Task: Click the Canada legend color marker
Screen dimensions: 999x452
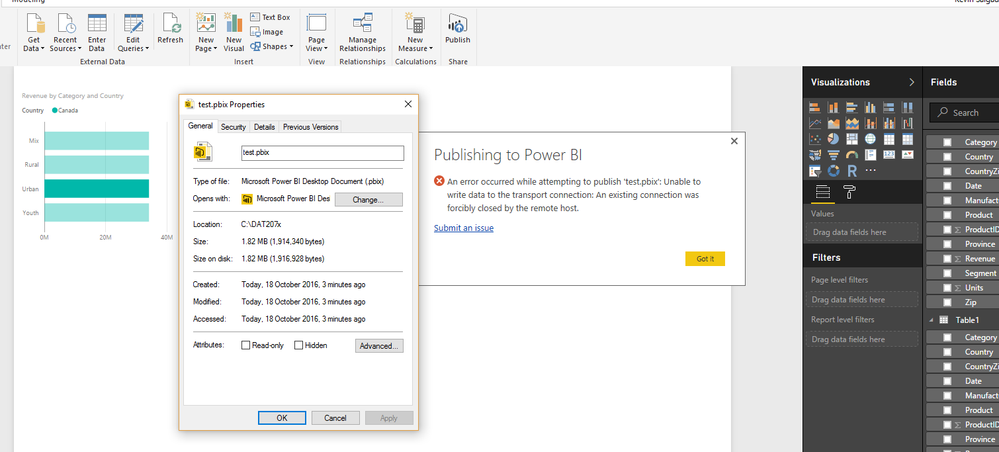Action: [54, 110]
